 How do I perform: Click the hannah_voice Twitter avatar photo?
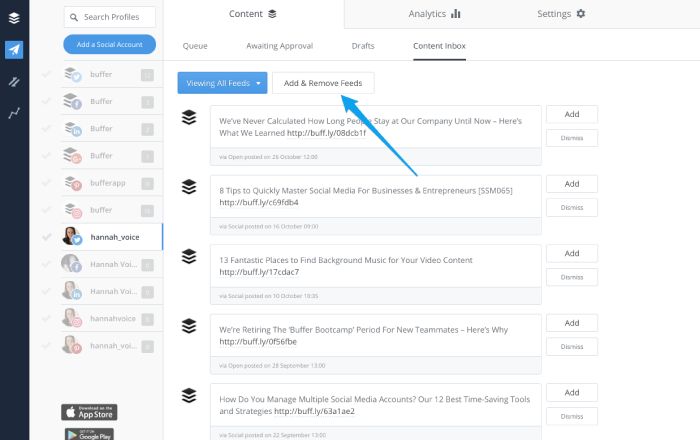(x=71, y=236)
